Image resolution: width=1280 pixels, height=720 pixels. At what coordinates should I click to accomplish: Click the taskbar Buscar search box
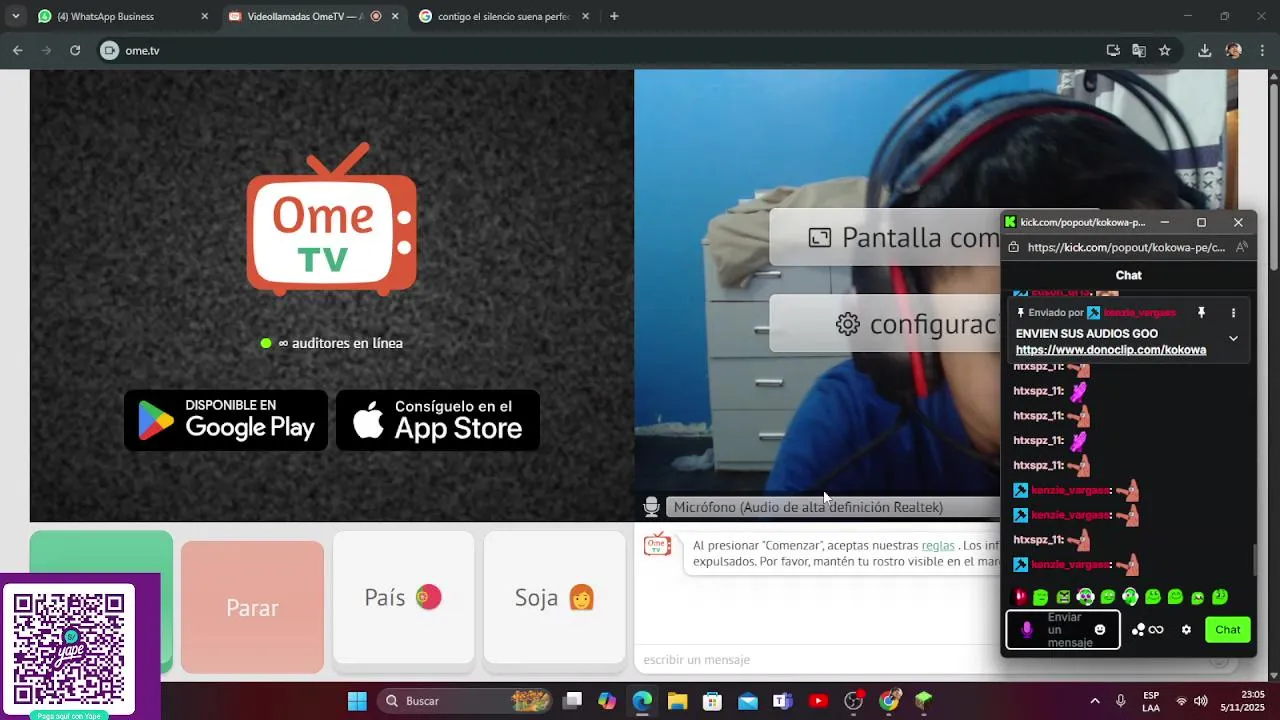[465, 701]
